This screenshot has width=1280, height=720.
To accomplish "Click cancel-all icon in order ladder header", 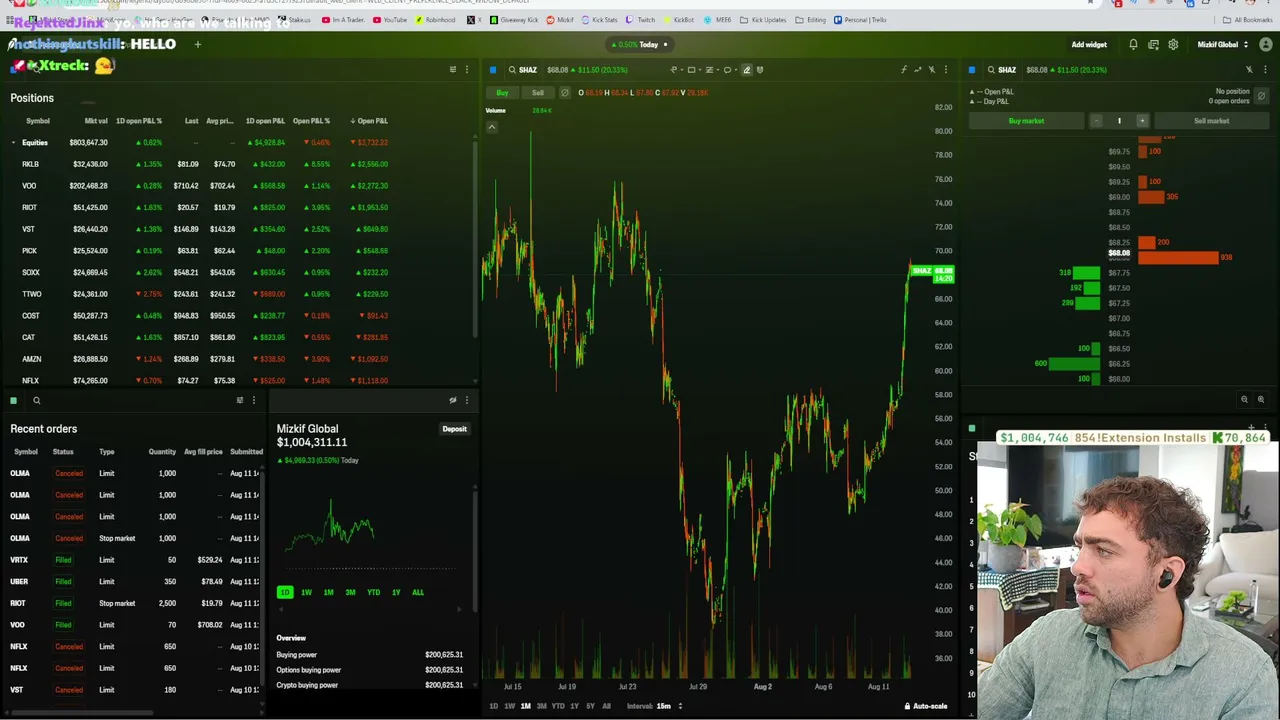I will click(x=1261, y=96).
